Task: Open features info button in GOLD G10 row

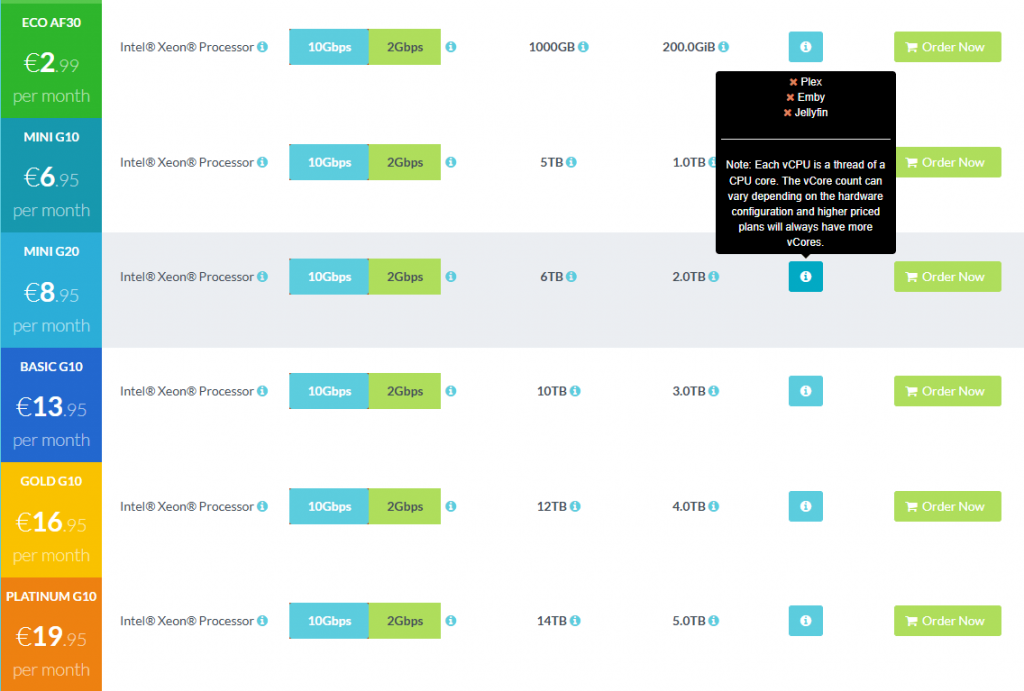Action: click(x=805, y=506)
